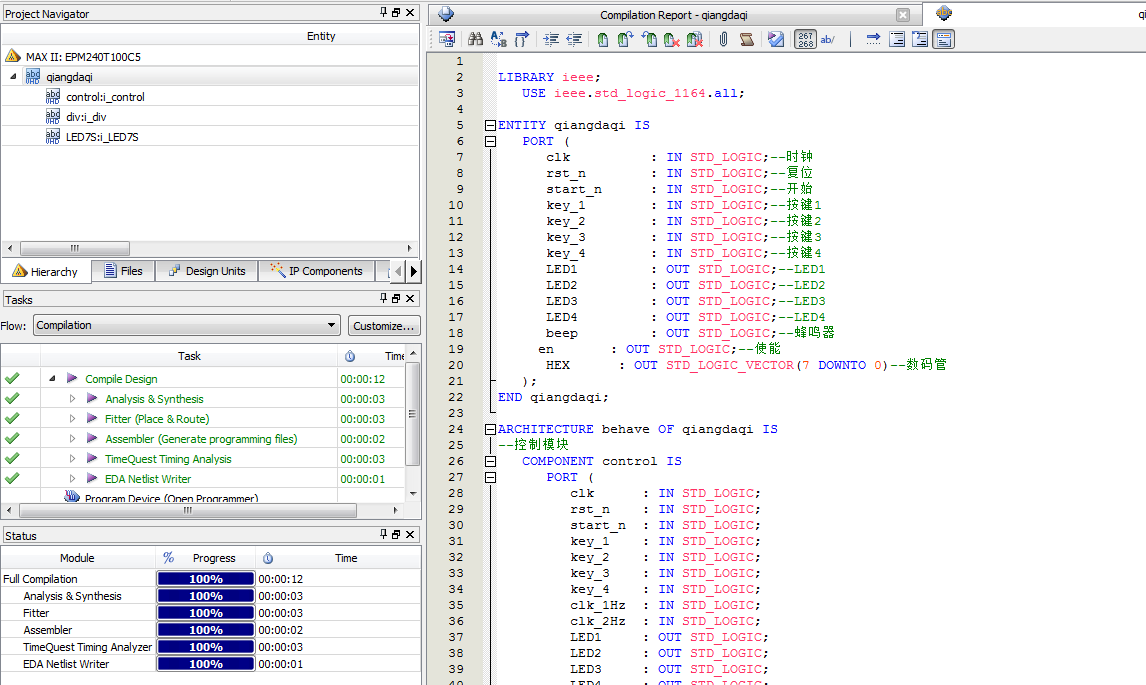Screen dimensions: 1146x685
Task: Select LED7S:i_LED7S in the hierarchy
Action: [x=102, y=137]
